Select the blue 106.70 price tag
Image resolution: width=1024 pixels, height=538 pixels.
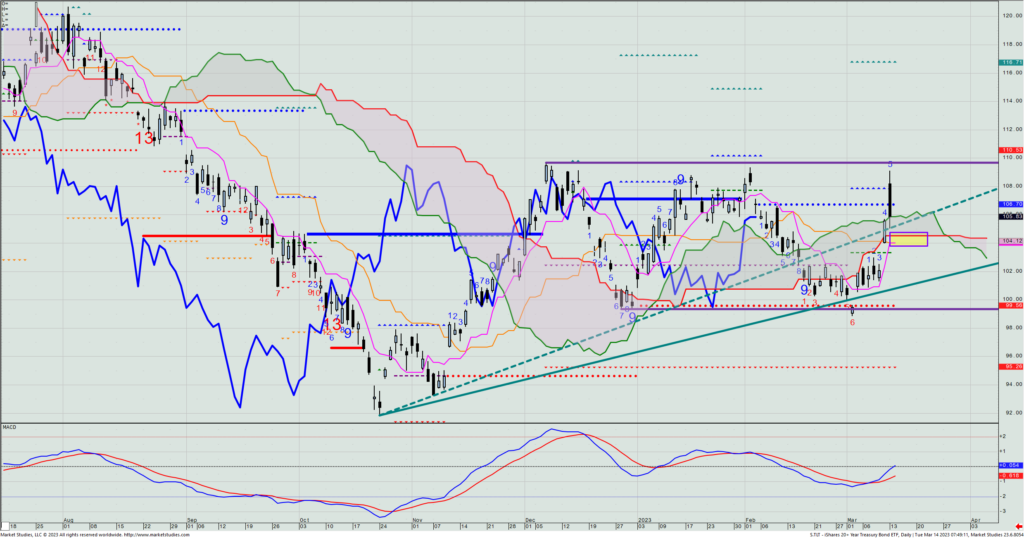pos(1011,204)
